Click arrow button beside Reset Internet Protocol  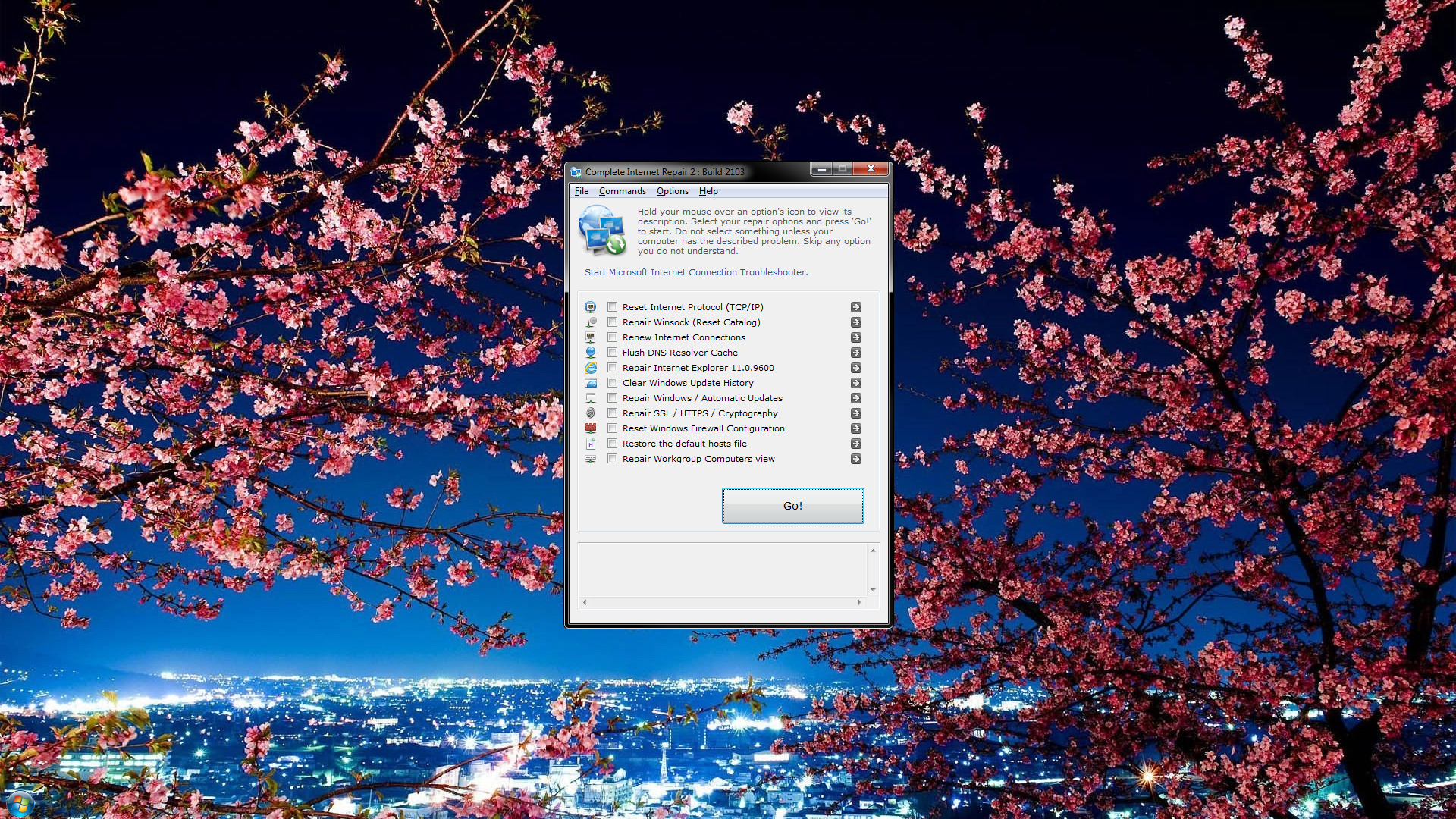[x=855, y=307]
